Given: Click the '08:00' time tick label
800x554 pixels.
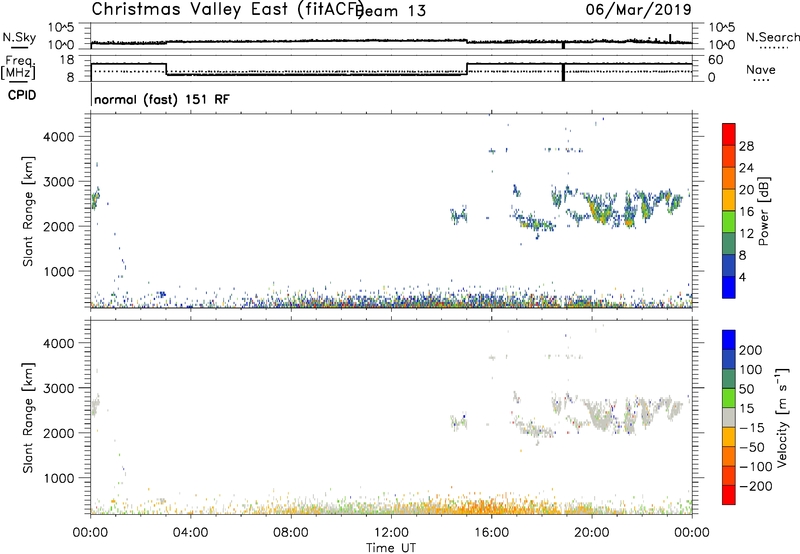Looking at the screenshot, I should [291, 533].
